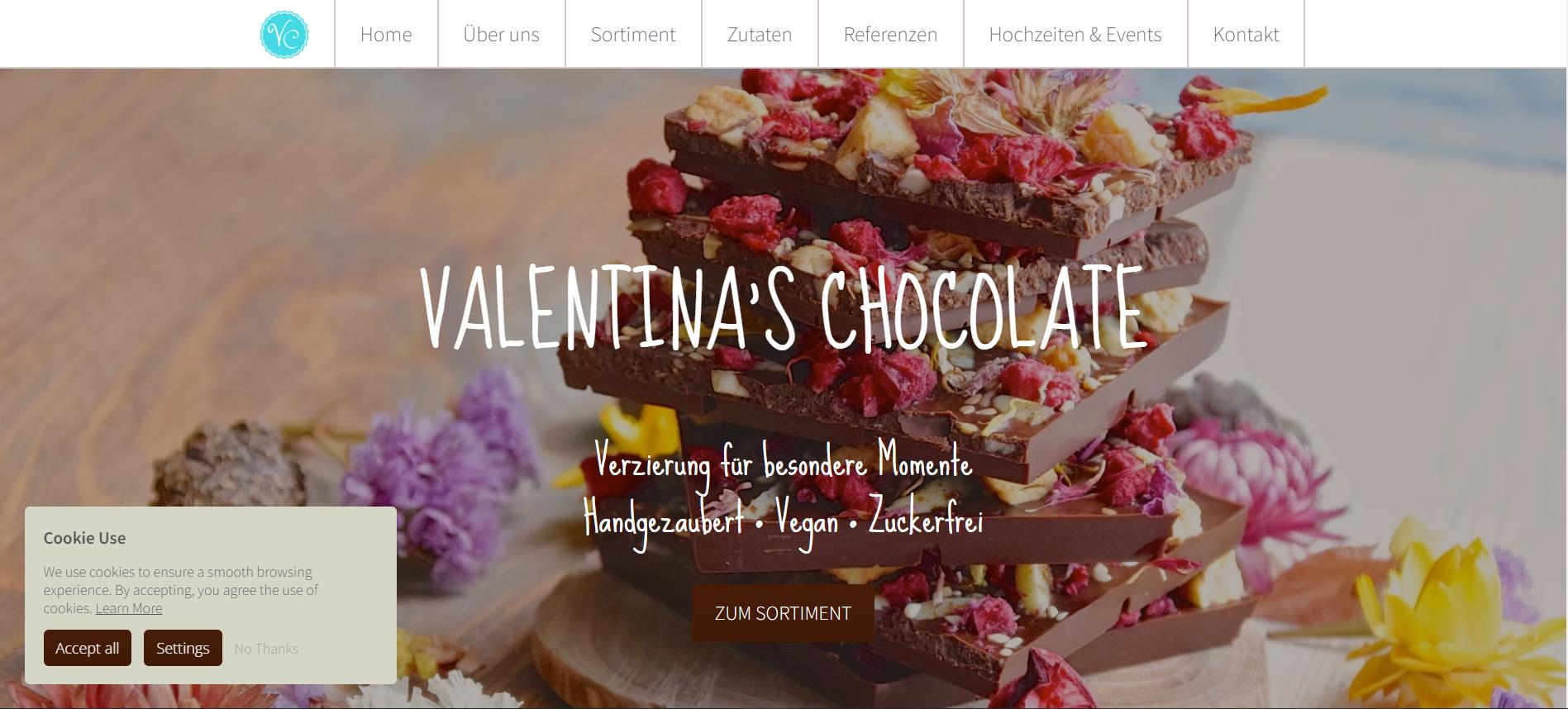The height and width of the screenshot is (709, 1568).
Task: Click the Valentina's Chocolate headline
Action: tap(783, 308)
